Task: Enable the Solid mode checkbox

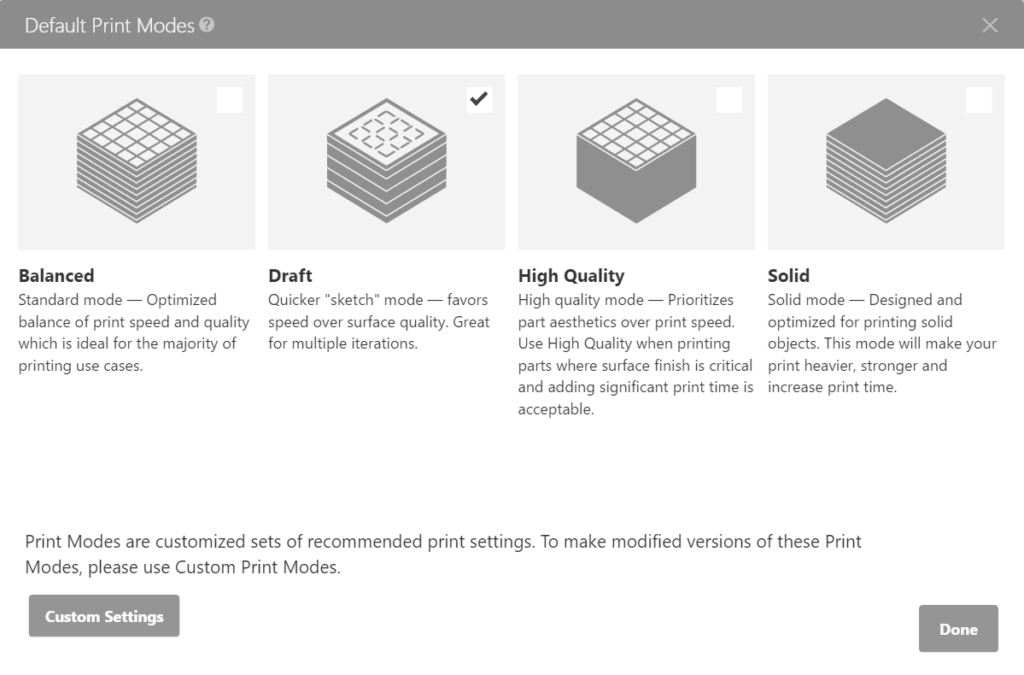Action: [979, 99]
